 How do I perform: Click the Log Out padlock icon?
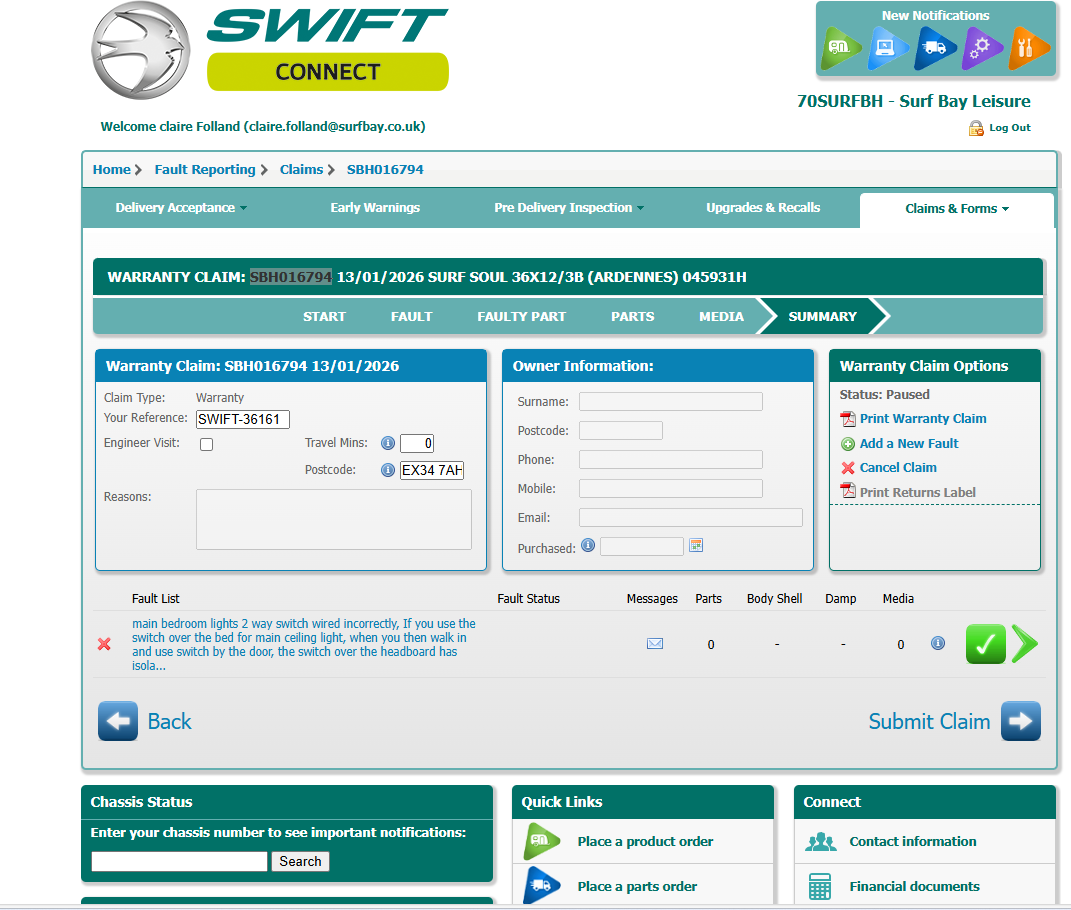tap(976, 128)
